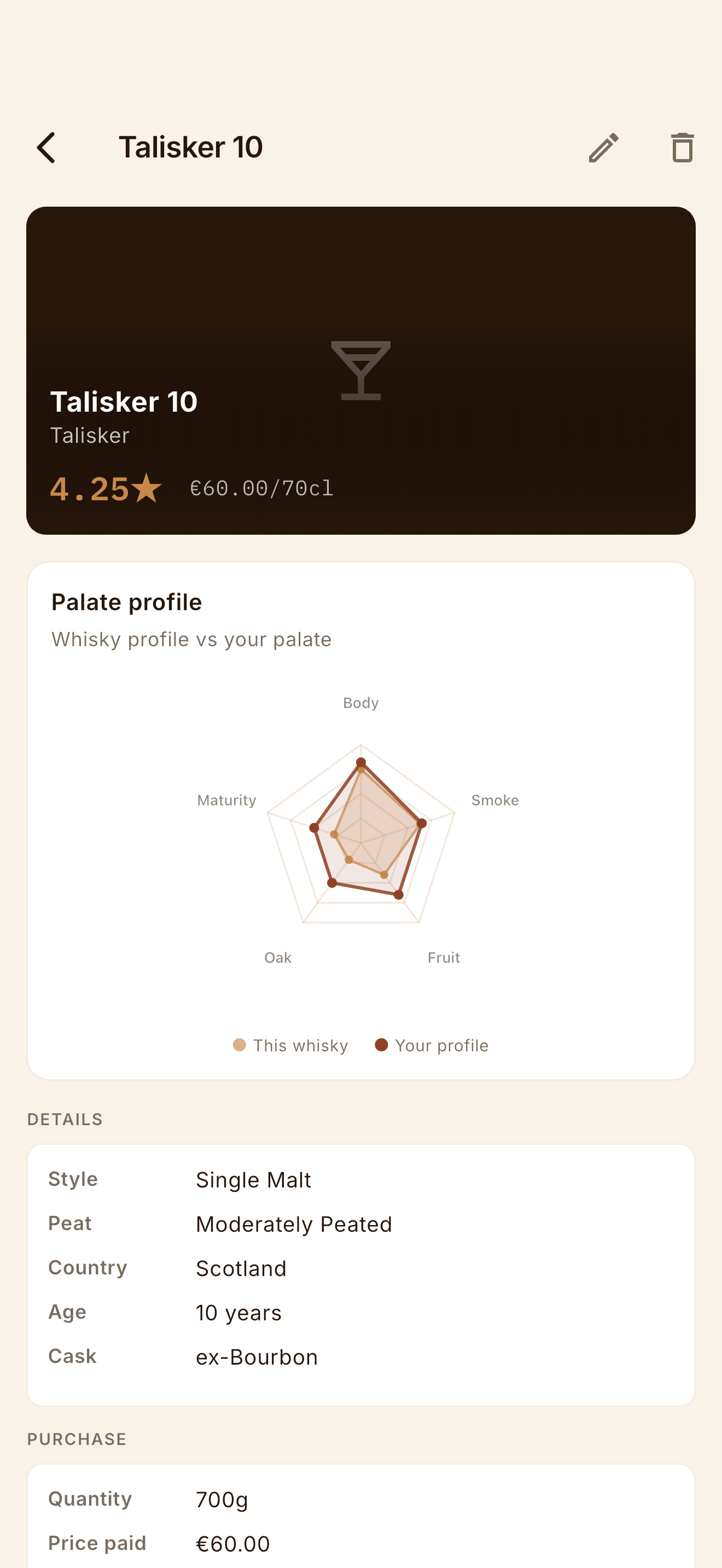Tap the 4.25 rating value
Screen dimensions: 722x1568
pyautogui.click(x=89, y=488)
